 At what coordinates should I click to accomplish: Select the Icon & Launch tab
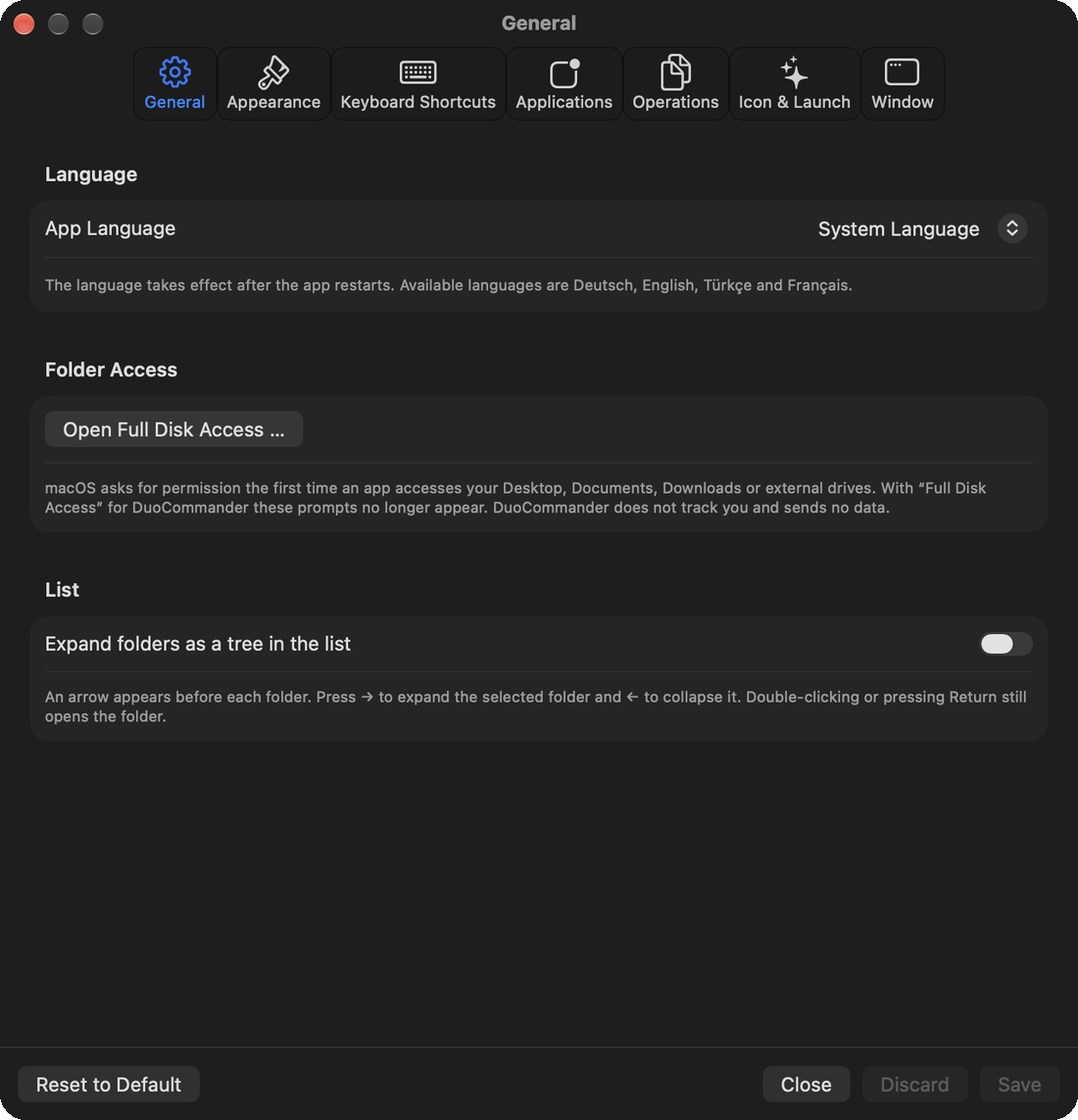[x=795, y=83]
